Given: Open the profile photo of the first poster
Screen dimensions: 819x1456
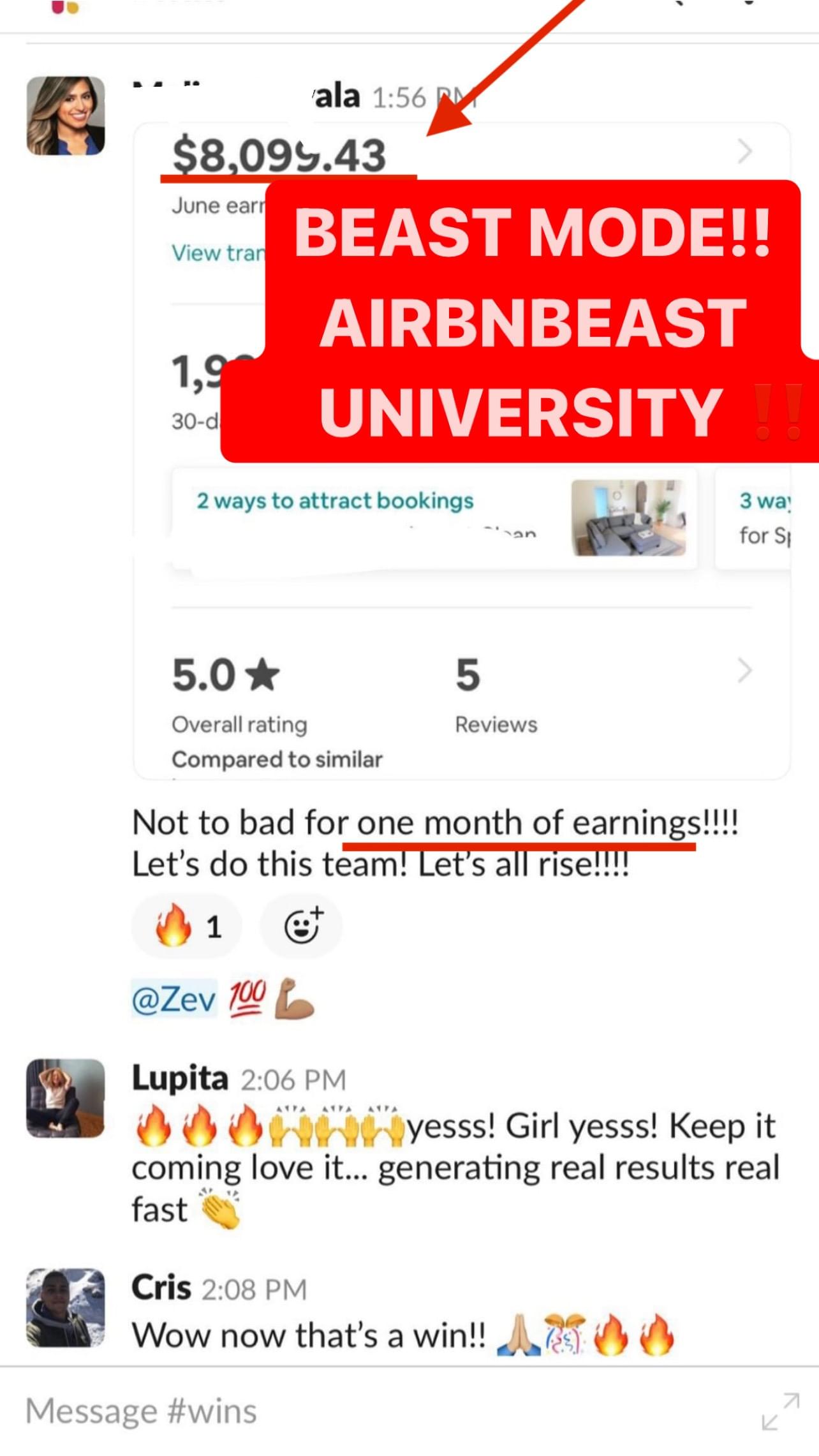Looking at the screenshot, I should (66, 115).
